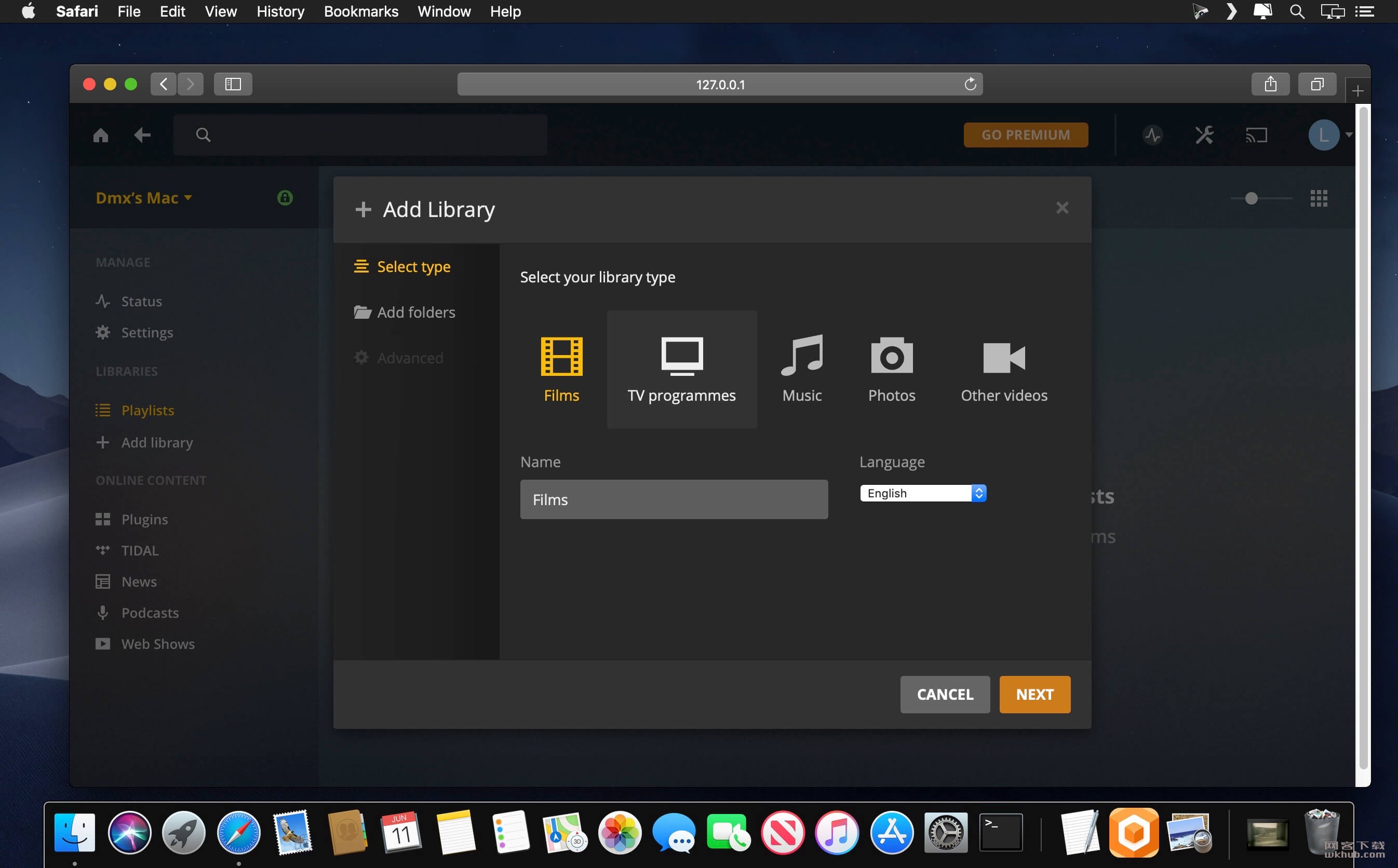Open Notification Center in menu bar

click(x=1364, y=11)
